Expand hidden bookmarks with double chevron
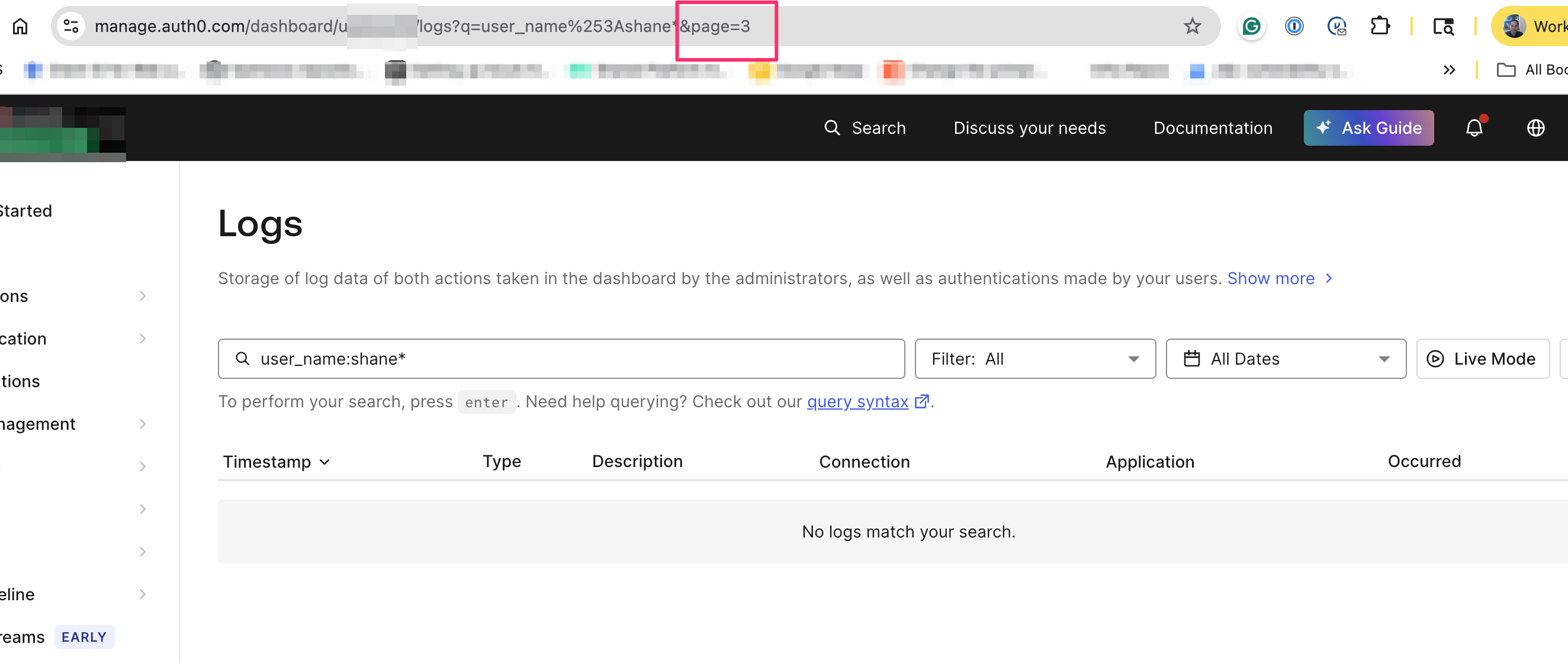This screenshot has height=663, width=1568. coord(1449,70)
